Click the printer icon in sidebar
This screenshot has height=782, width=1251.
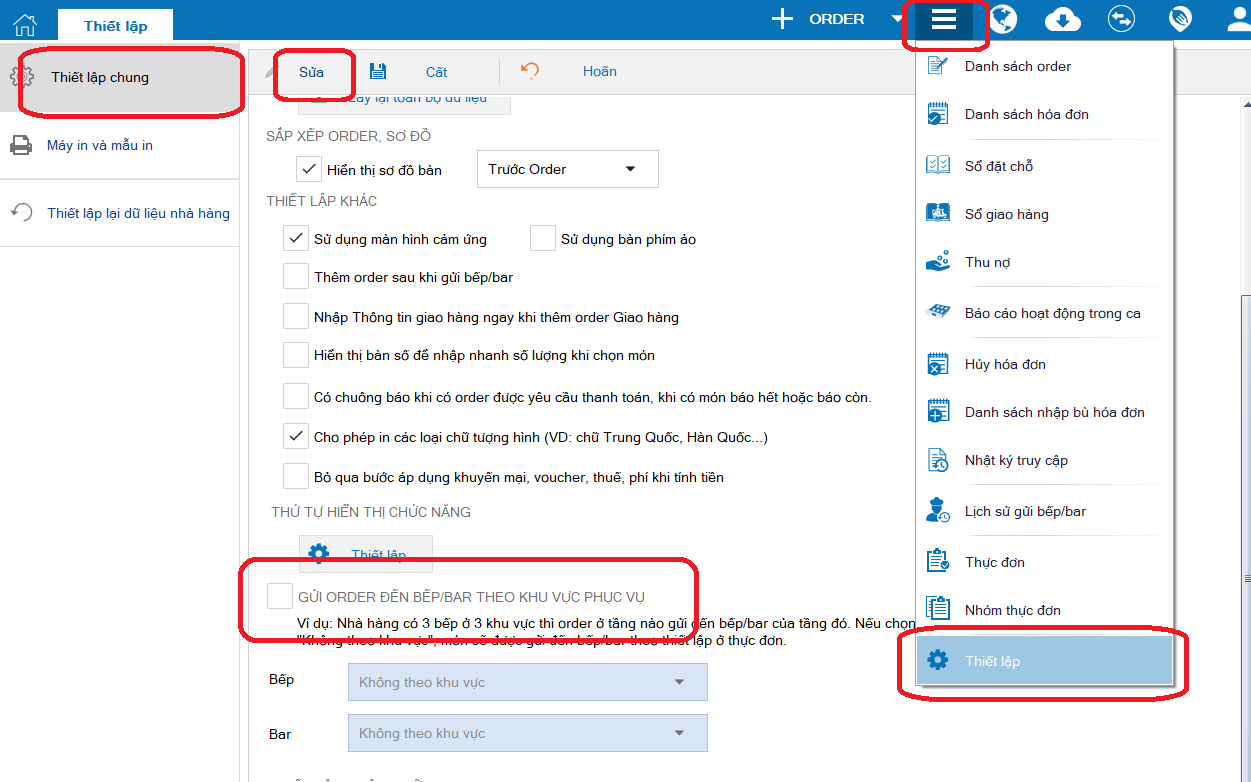[20, 146]
